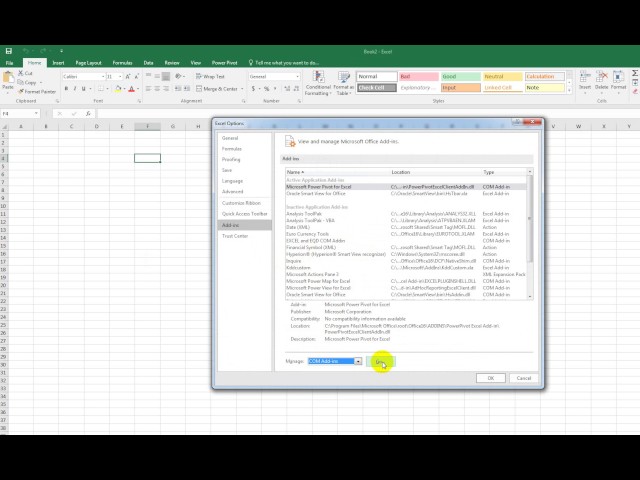Click Align Left icon
The image size is (640, 480).
[149, 89]
